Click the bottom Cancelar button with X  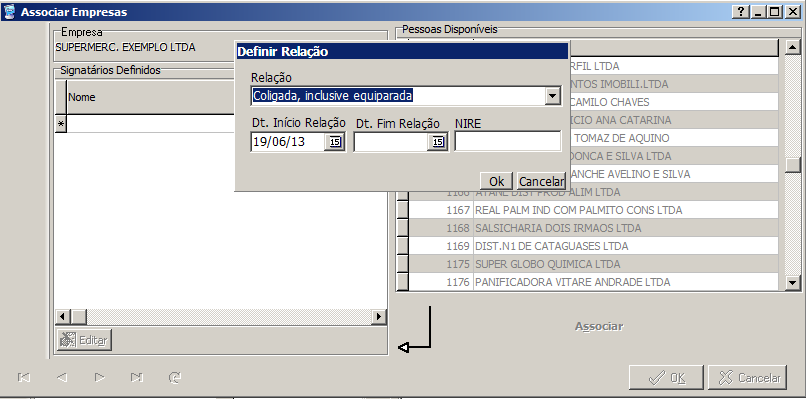[x=748, y=378]
